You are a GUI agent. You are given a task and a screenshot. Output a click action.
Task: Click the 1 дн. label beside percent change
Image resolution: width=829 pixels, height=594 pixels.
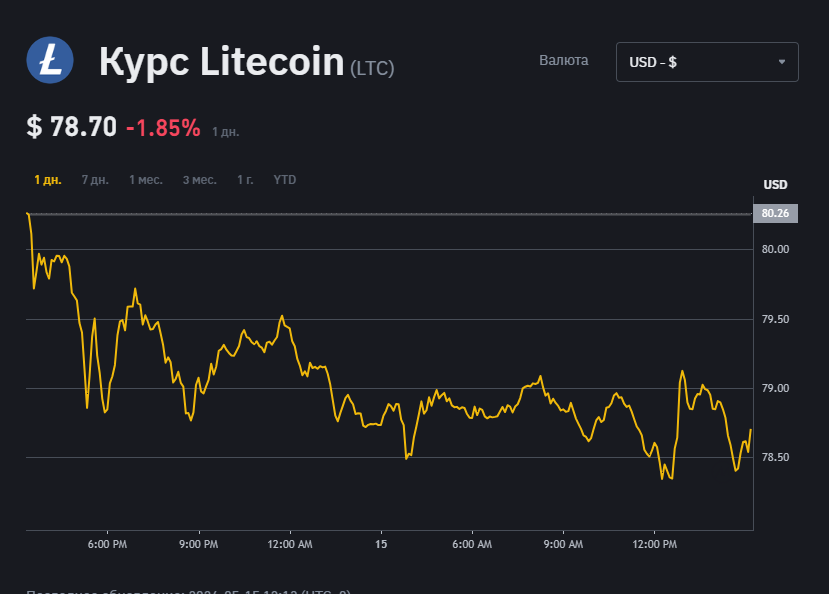click(x=226, y=132)
